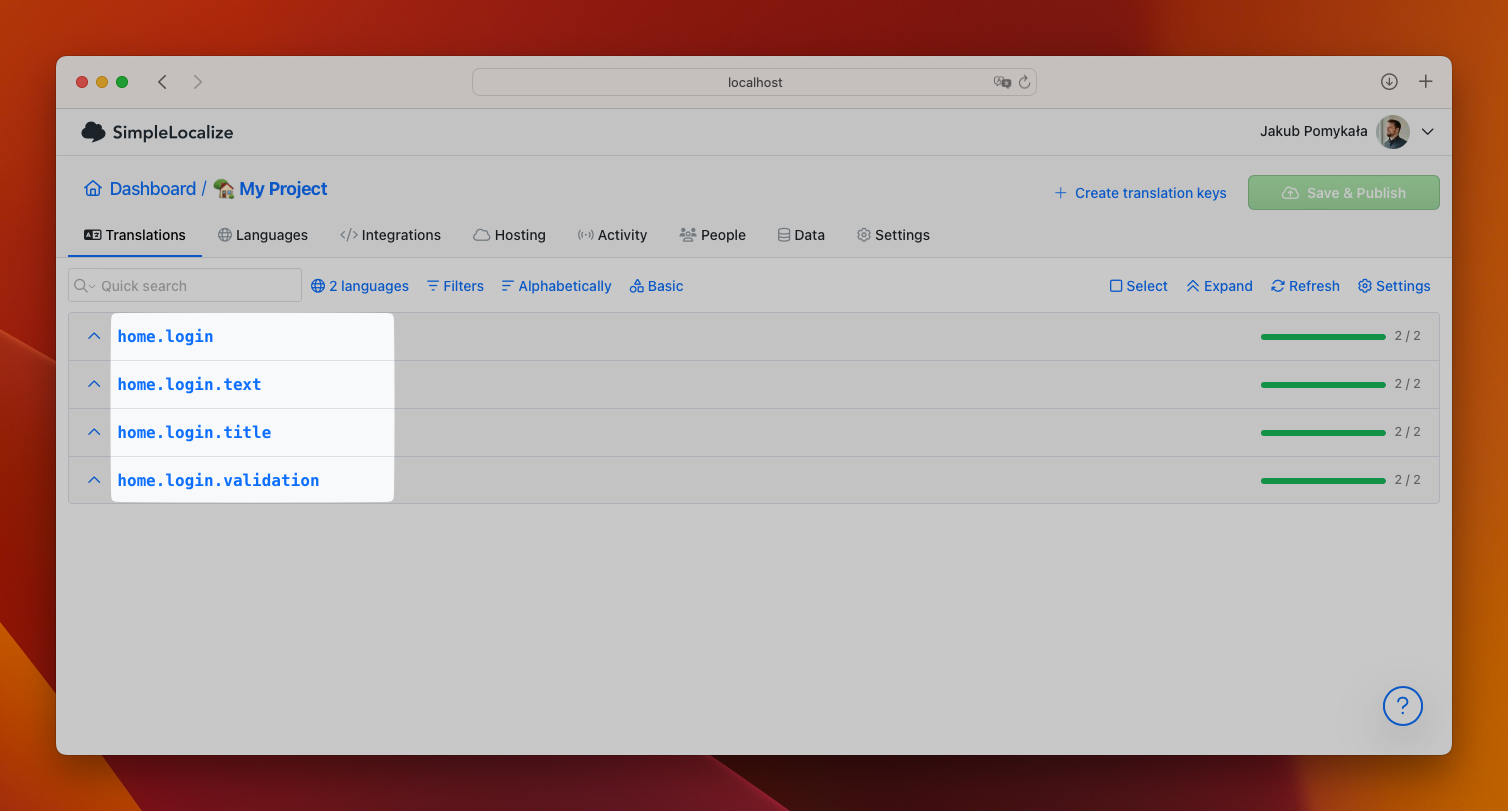Open the Filters menu
Viewport: 1508px width, 811px height.
pyautogui.click(x=455, y=286)
